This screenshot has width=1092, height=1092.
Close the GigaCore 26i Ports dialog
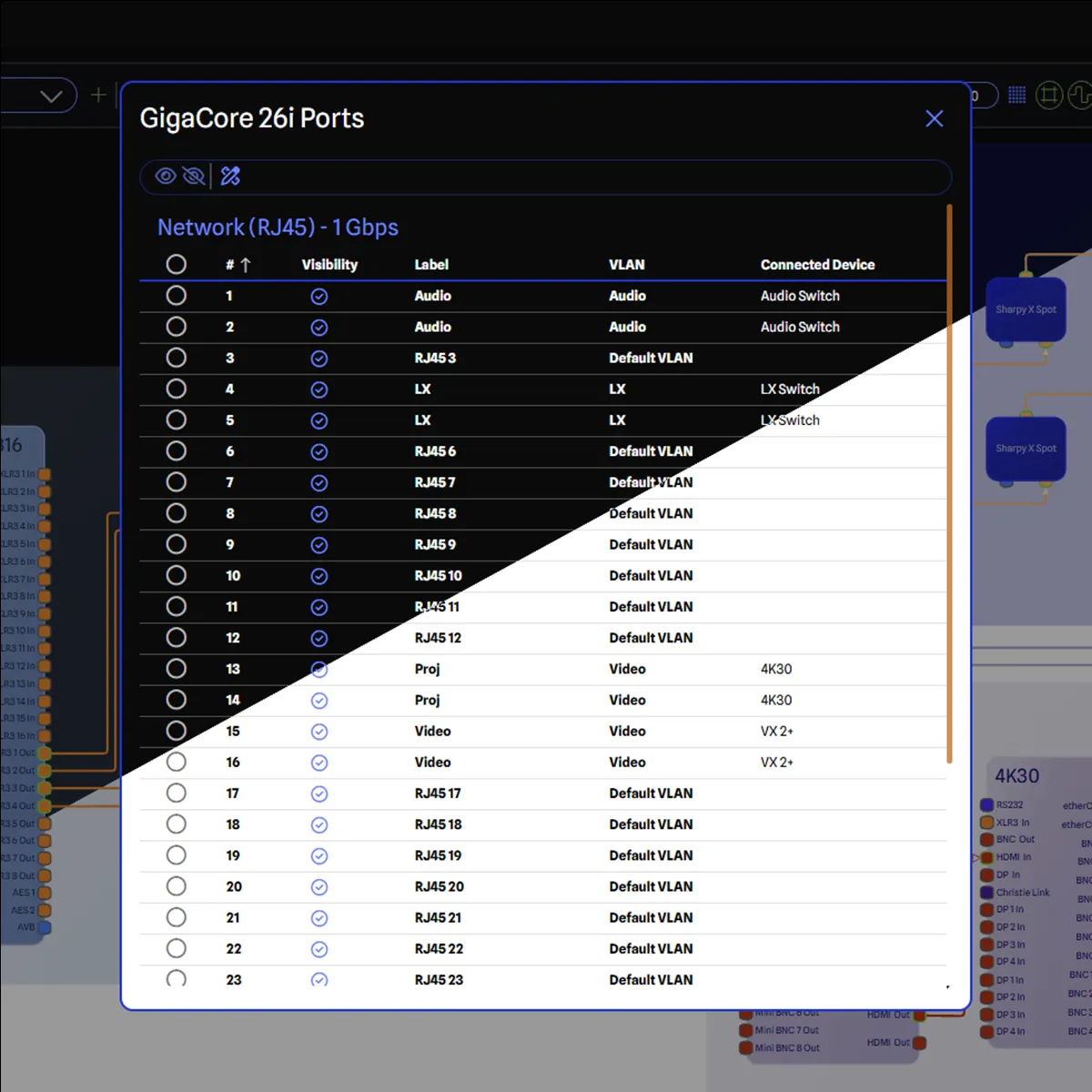tap(934, 119)
